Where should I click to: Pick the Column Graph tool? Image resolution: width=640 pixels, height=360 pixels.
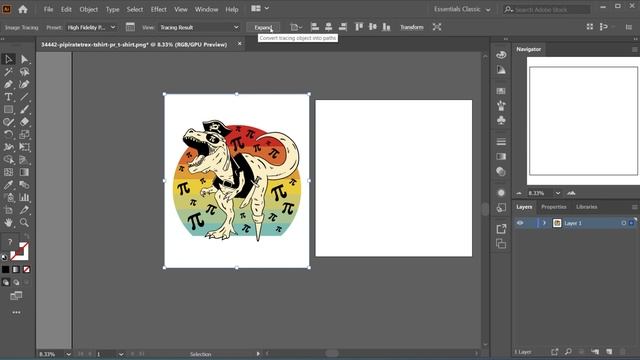pyautogui.click(x=24, y=198)
